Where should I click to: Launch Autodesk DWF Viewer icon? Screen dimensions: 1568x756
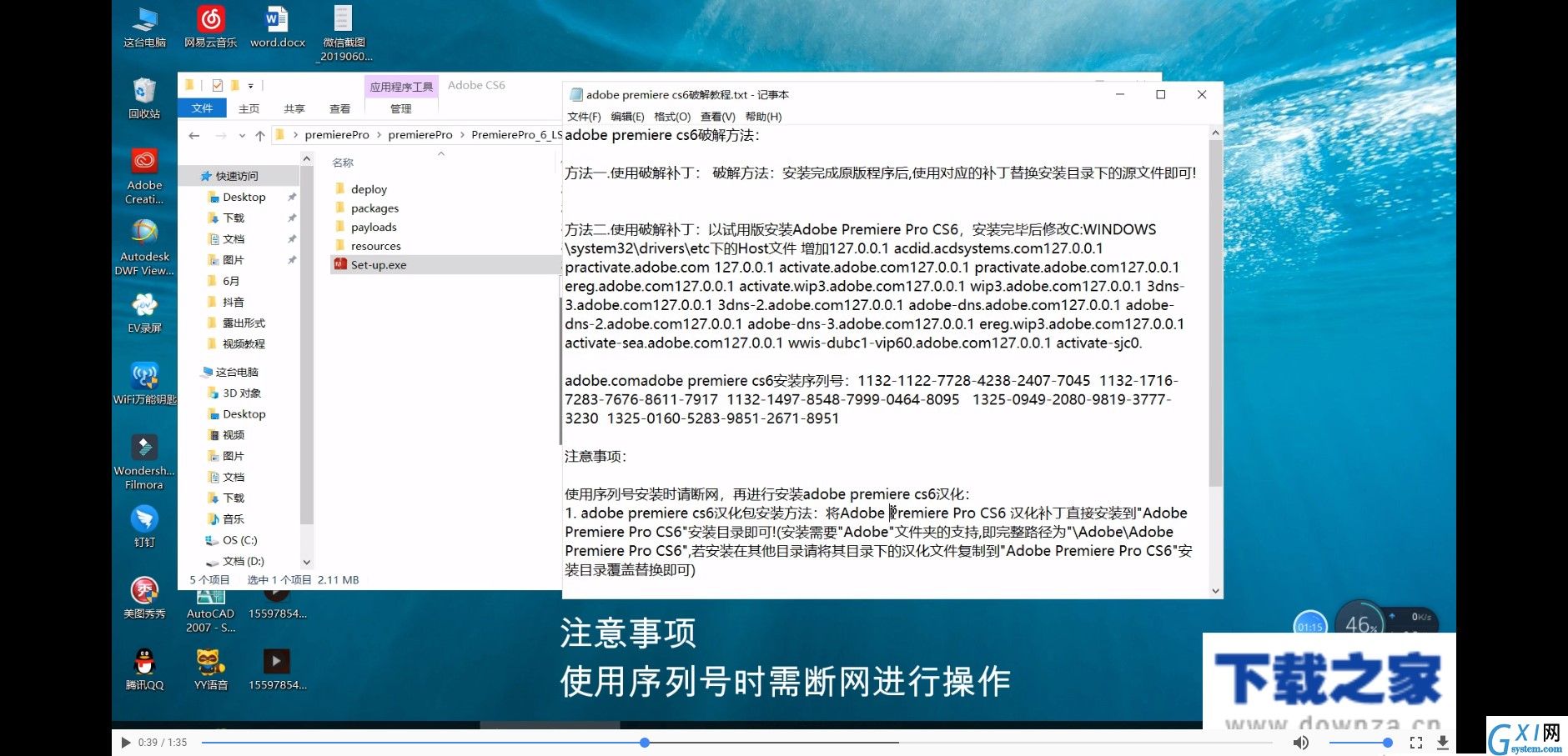tap(144, 248)
